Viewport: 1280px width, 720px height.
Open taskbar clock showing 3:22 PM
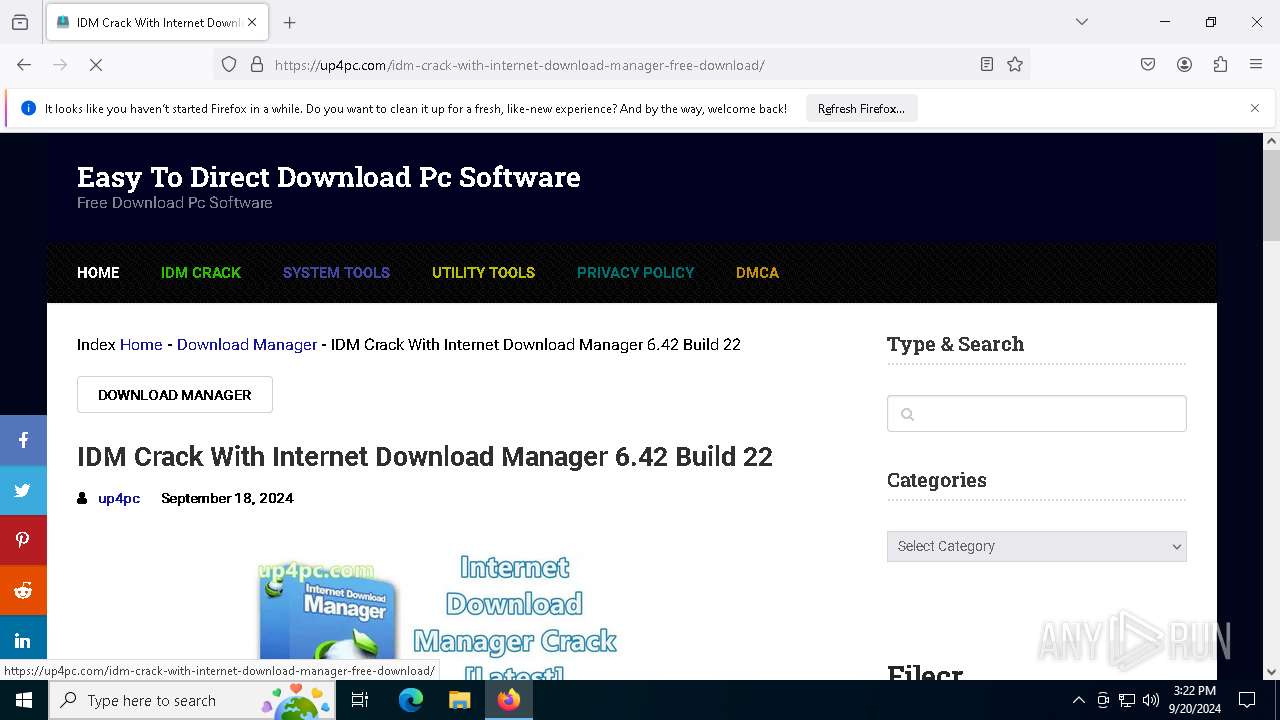pos(1194,700)
